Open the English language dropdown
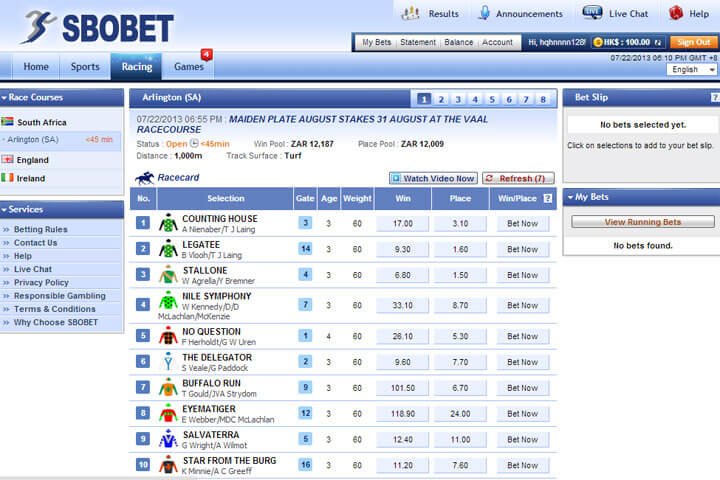The image size is (720, 480). 691,70
